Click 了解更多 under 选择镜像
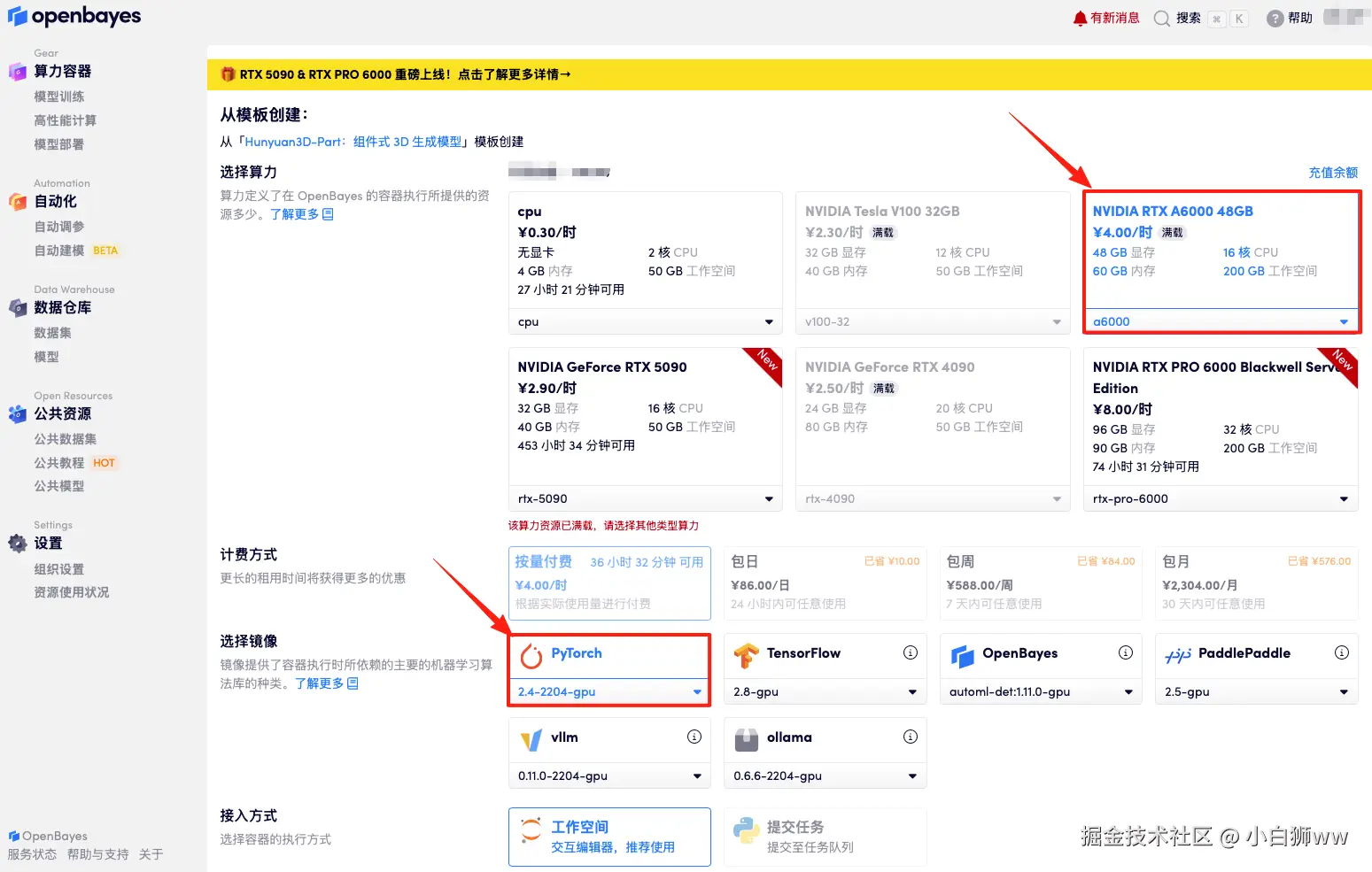This screenshot has height=872, width=1372. [327, 683]
